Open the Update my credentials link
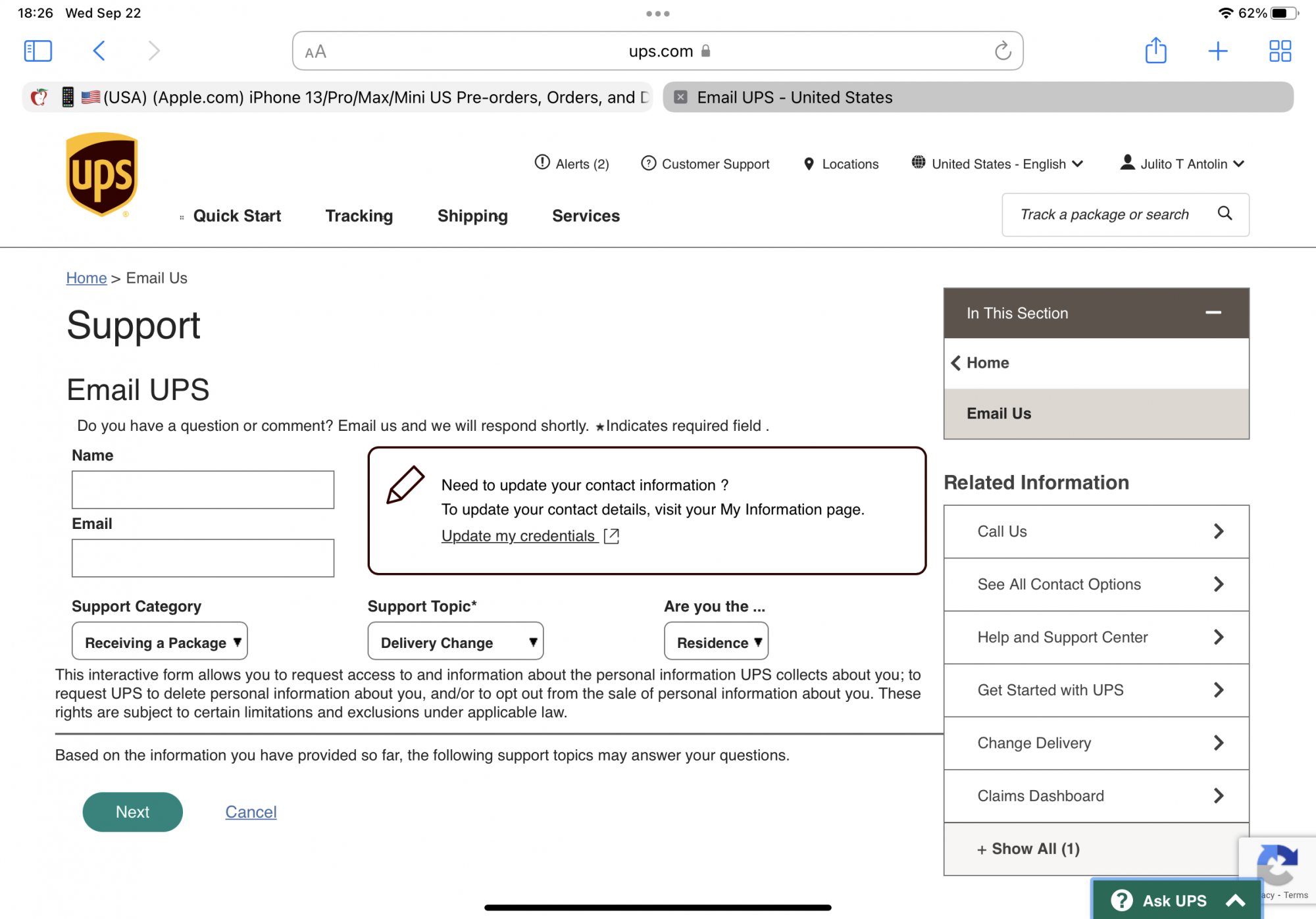This screenshot has width=1316, height=919. 530,536
